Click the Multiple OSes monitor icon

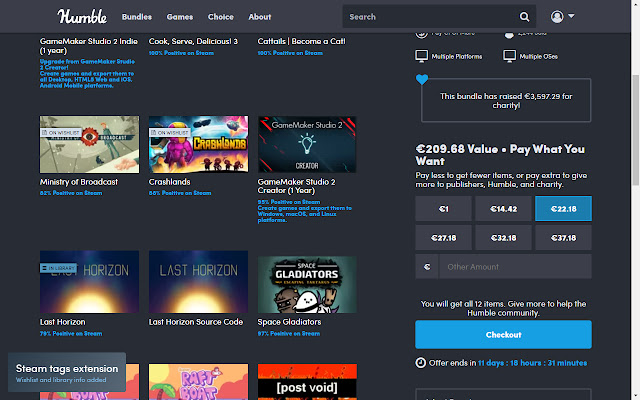[509, 56]
